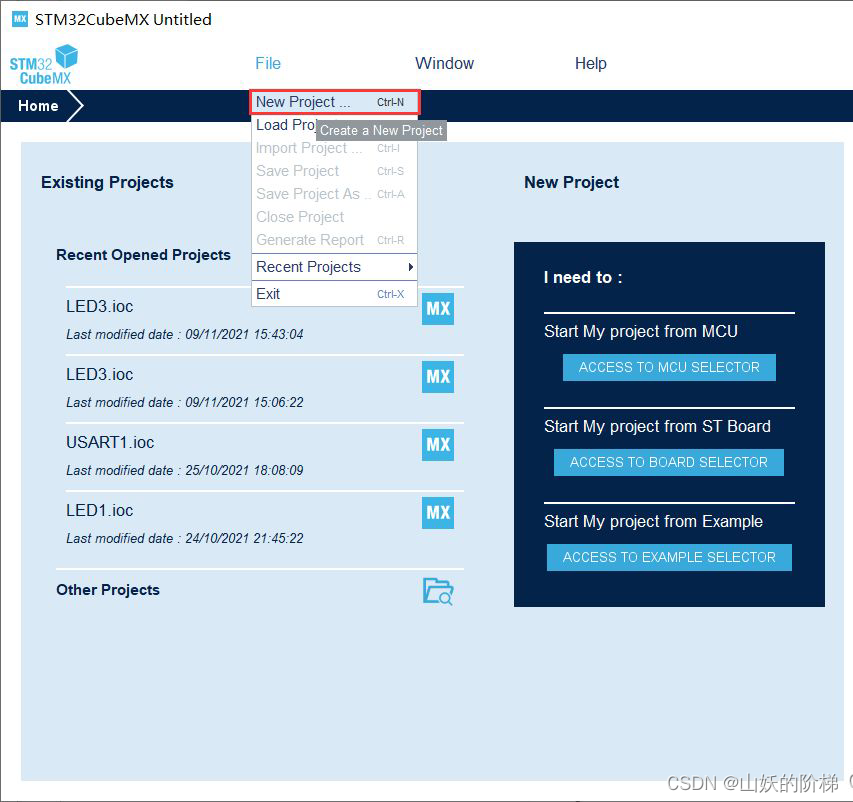Click the LED1.ioc project name
Image resolution: width=853 pixels, height=802 pixels.
tap(100, 510)
